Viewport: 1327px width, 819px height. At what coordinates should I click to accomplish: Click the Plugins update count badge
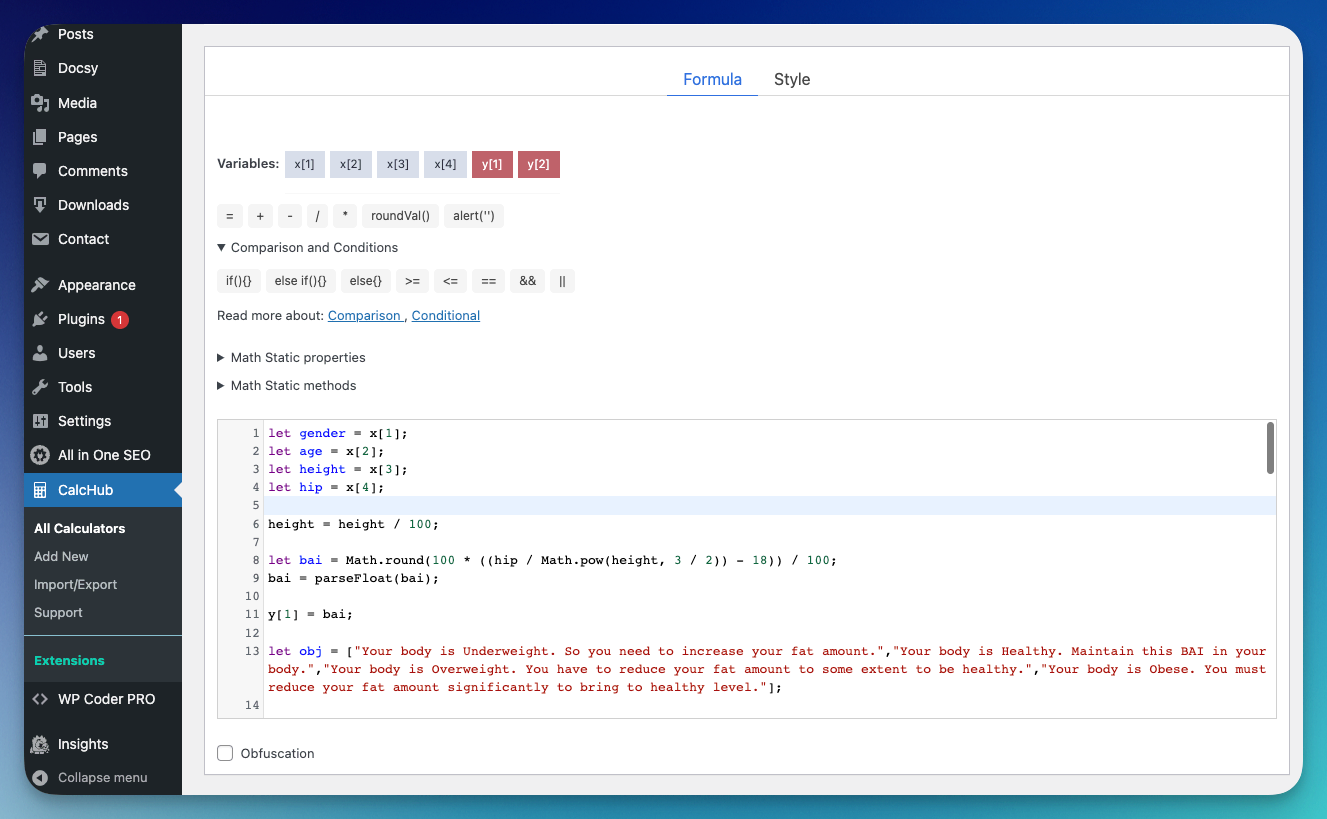[x=120, y=320]
